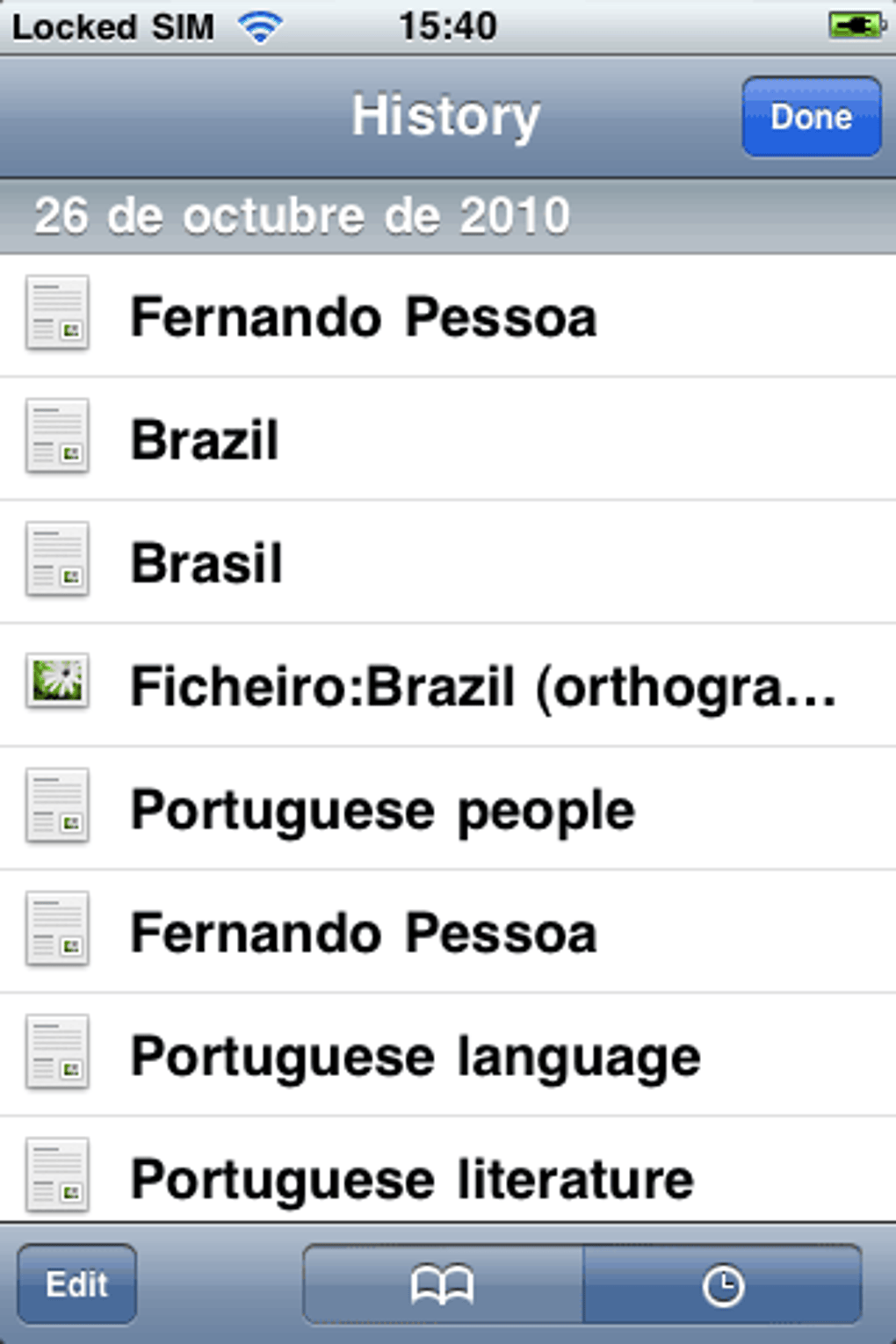Image resolution: width=896 pixels, height=1344 pixels.
Task: Click the page icon beside Brasil
Action: pyautogui.click(x=57, y=560)
